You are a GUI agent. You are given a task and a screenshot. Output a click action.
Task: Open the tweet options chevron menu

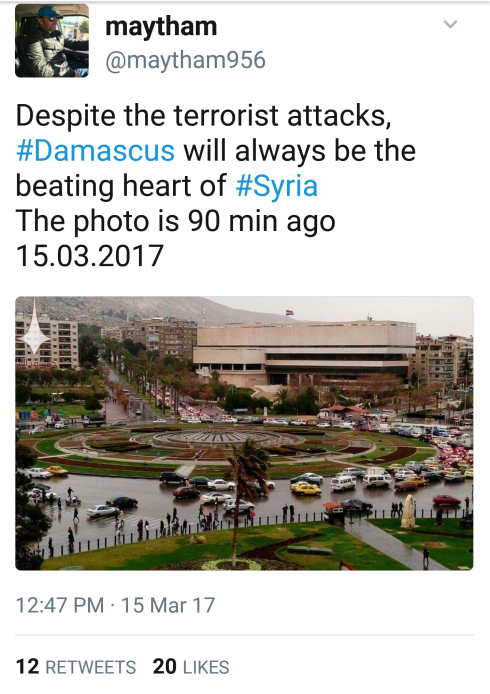point(450,24)
